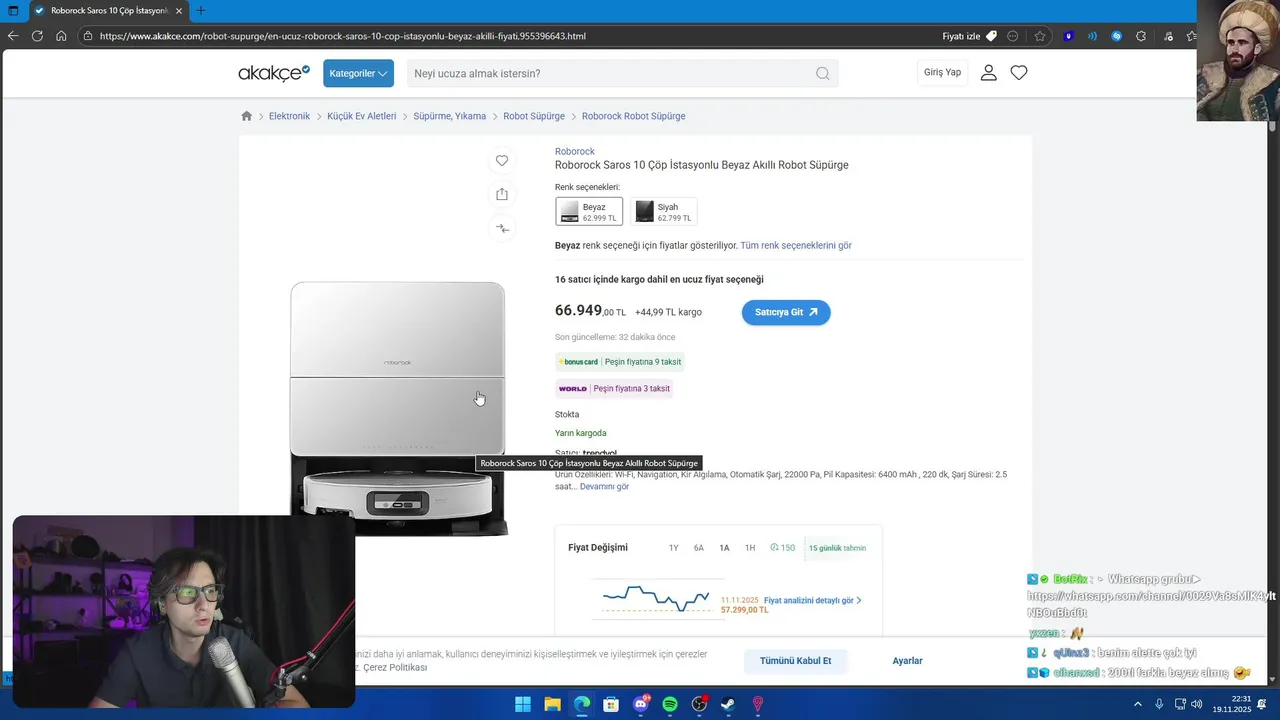Viewport: 1280px width, 720px height.
Task: Open the Windows Start menu
Action: coord(523,704)
